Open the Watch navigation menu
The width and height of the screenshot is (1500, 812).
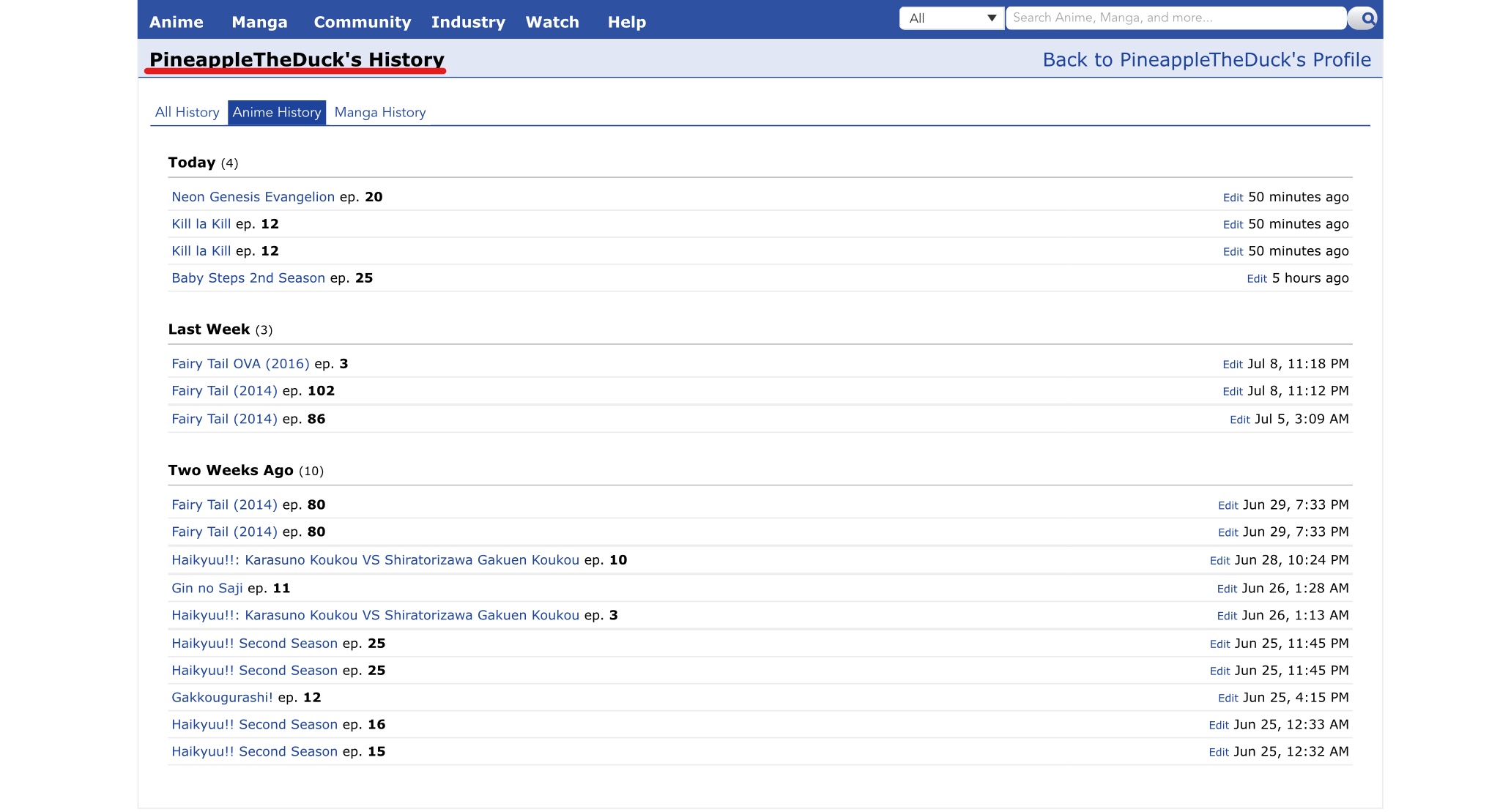tap(552, 22)
